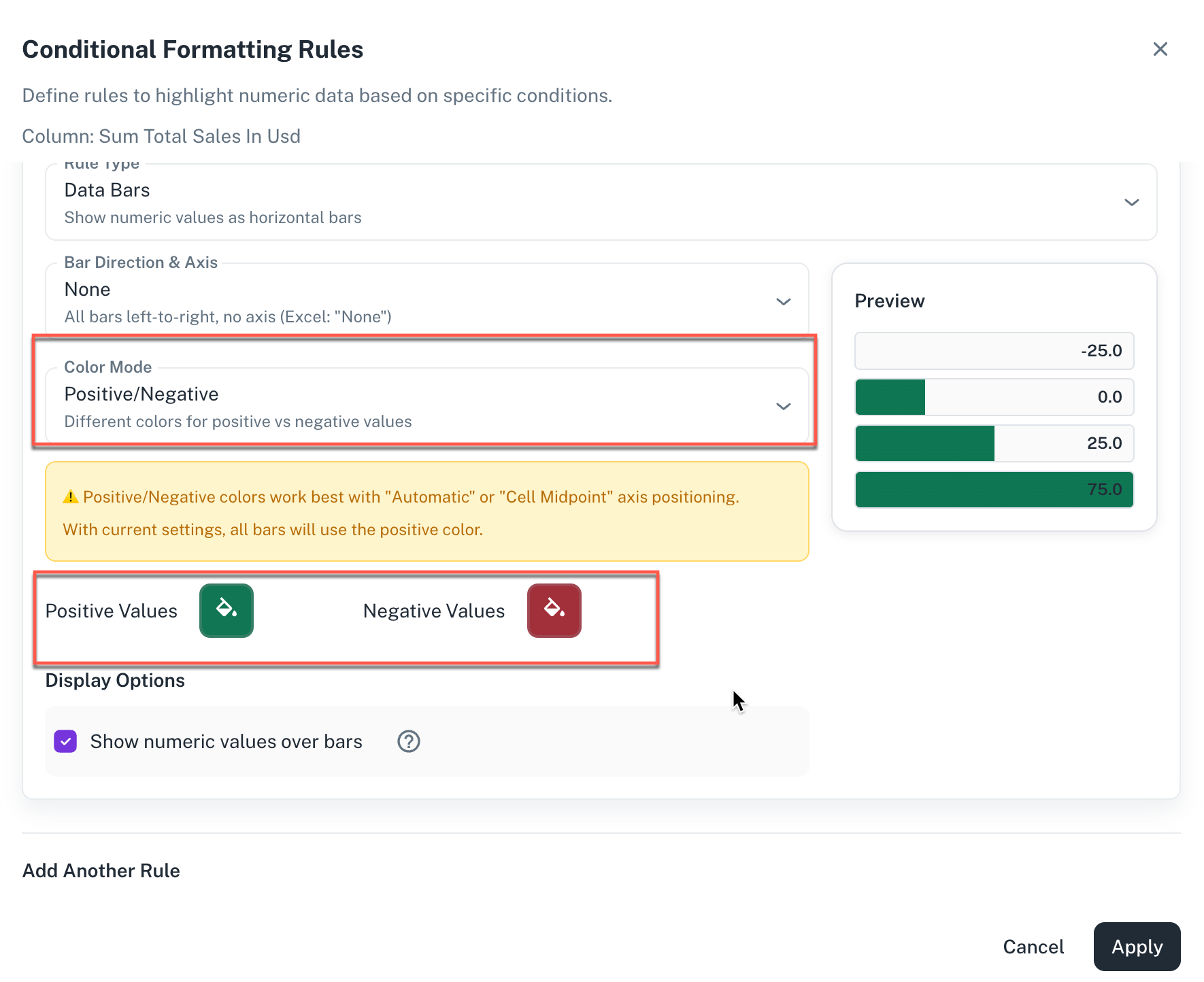
Task: Click the chevron in Bar Direction & Axis
Action: pyautogui.click(x=783, y=302)
